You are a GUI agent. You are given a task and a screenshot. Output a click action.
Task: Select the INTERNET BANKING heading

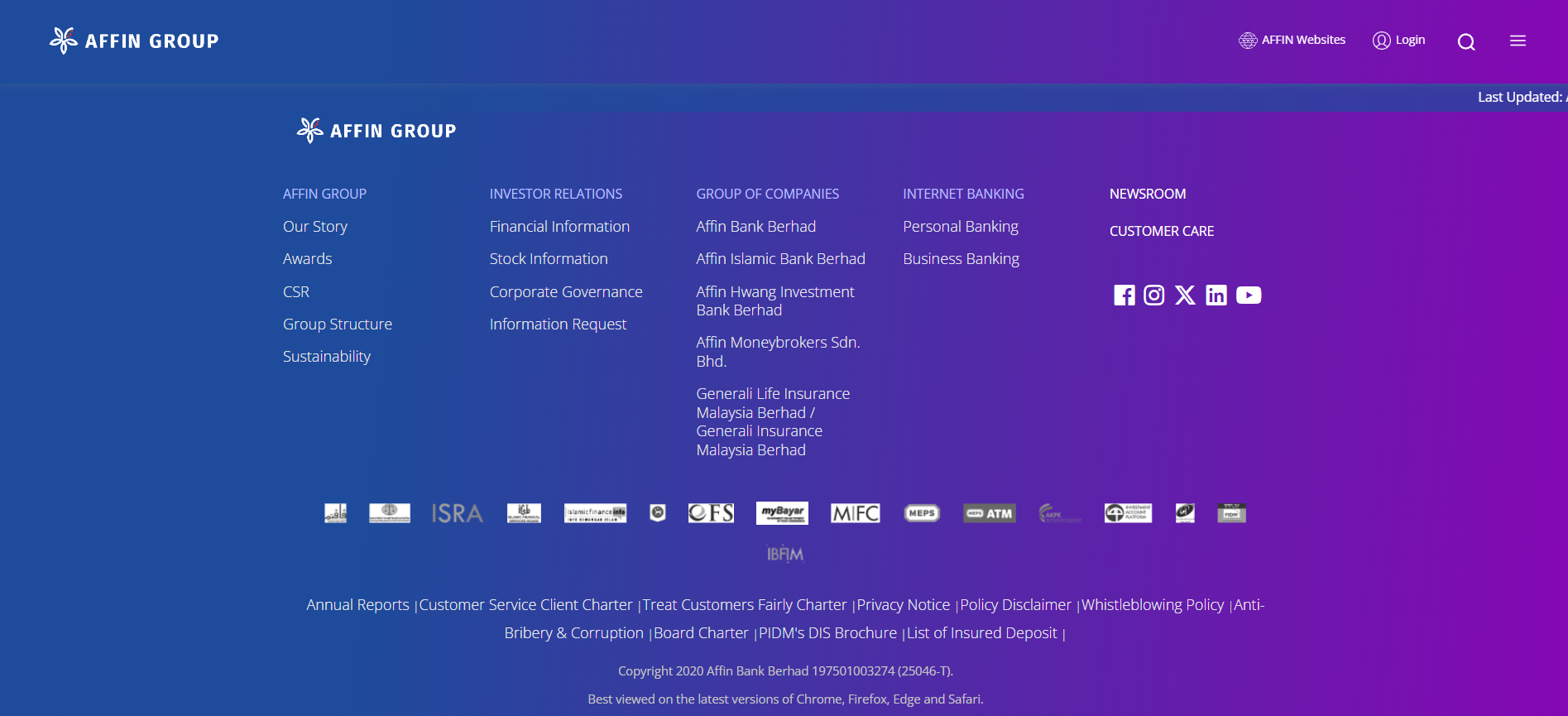963,194
